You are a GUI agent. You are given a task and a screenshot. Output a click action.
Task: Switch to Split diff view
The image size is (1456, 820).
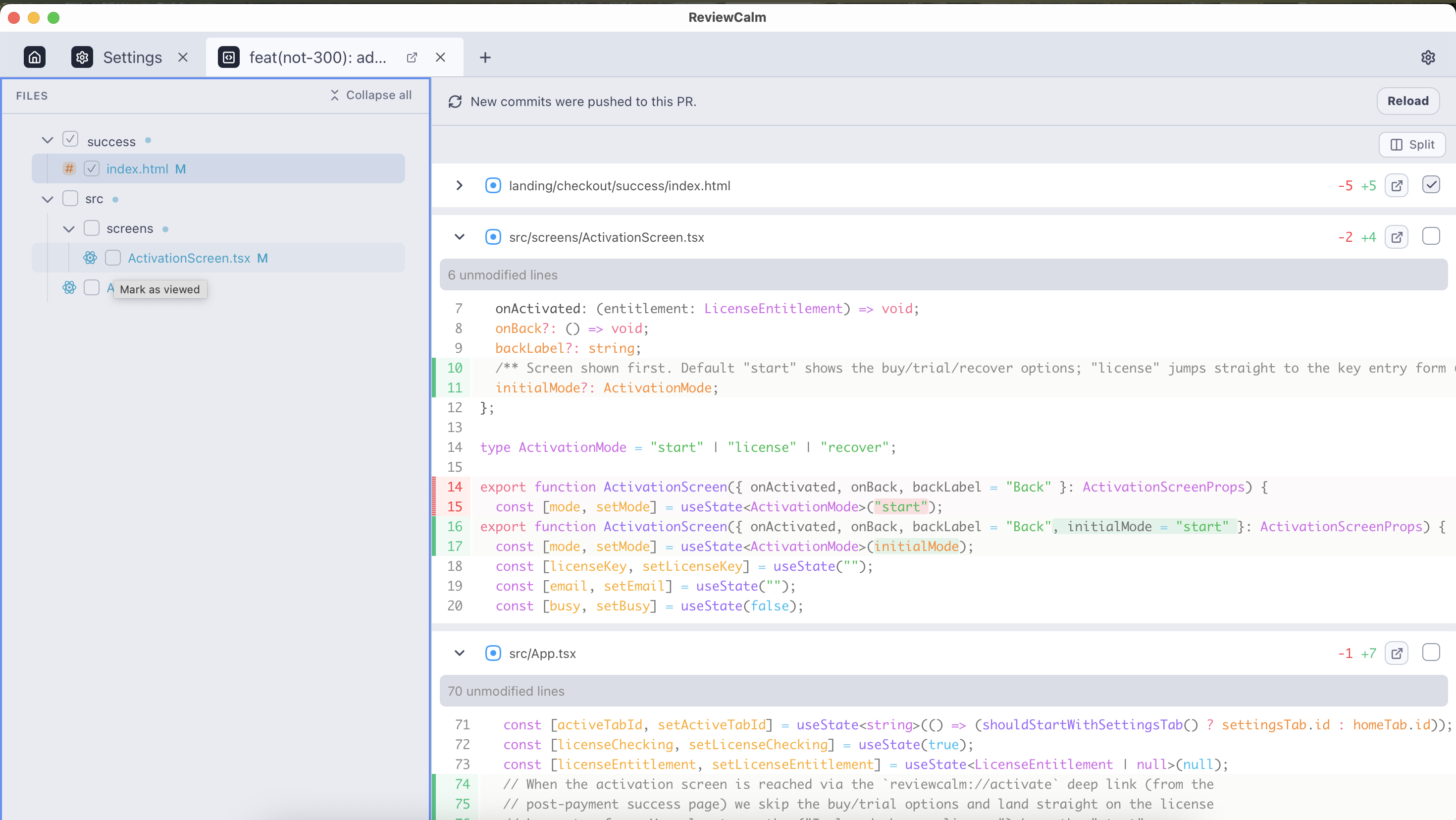pos(1411,144)
